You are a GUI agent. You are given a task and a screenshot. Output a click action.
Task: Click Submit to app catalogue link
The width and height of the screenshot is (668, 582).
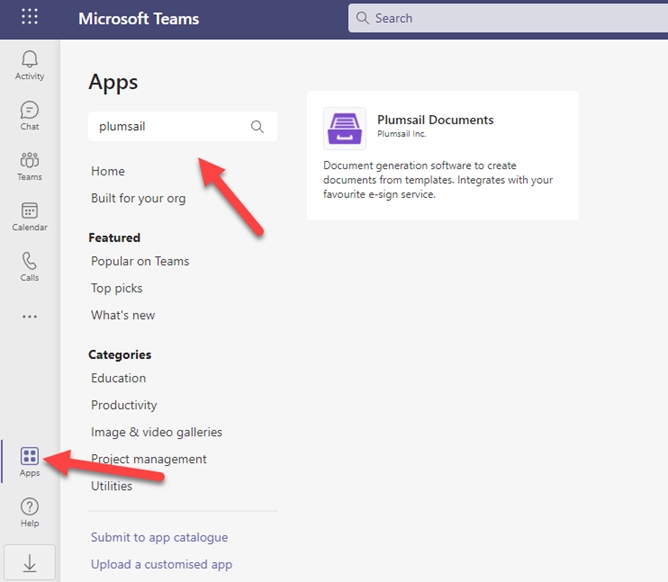tap(159, 538)
